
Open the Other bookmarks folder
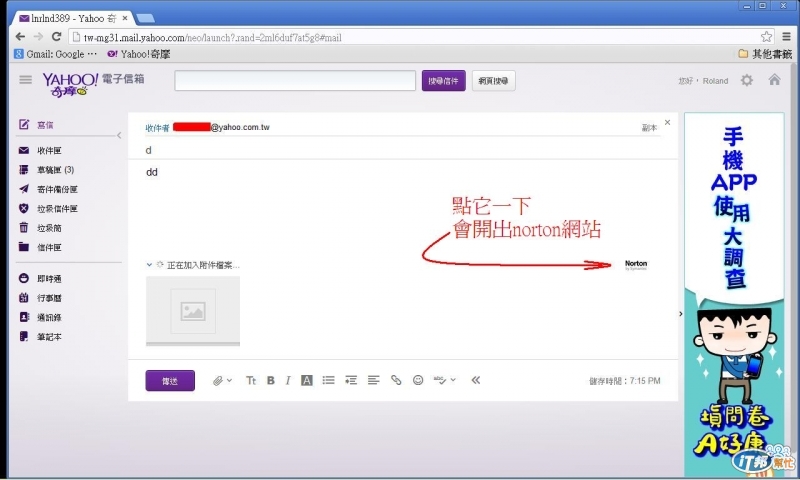click(x=765, y=54)
